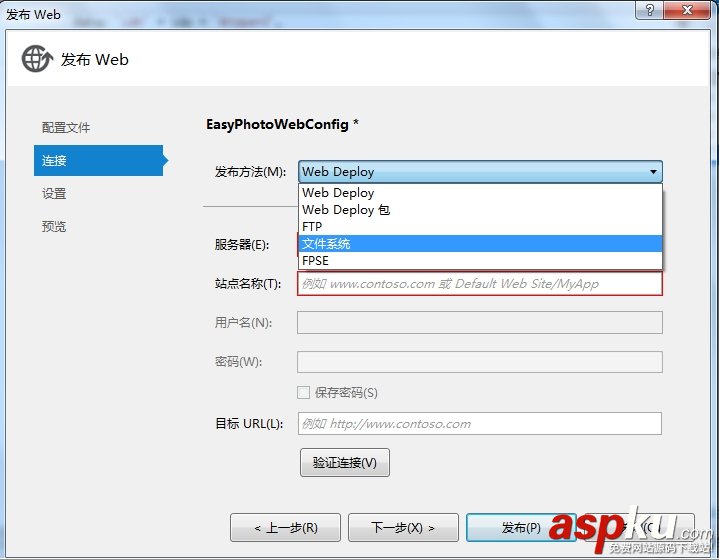This screenshot has height=560, width=719.
Task: Select the 连接 step
Action: click(x=99, y=161)
